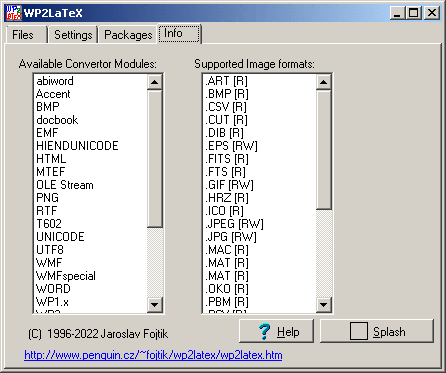Image resolution: width=446 pixels, height=373 pixels.
Task: Select the docbook module
Action: tap(91, 120)
